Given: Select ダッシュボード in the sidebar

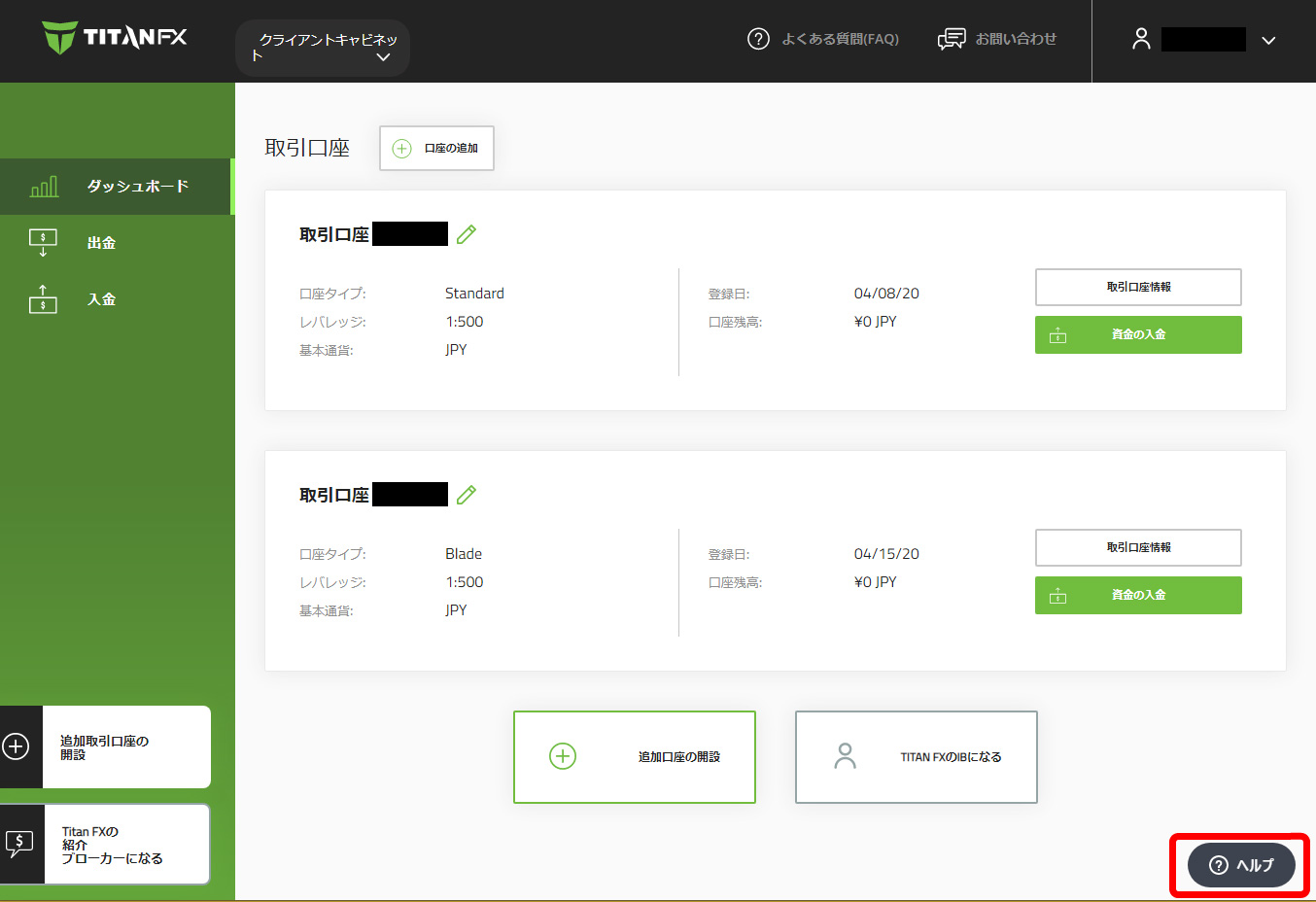Looking at the screenshot, I should click(117, 187).
